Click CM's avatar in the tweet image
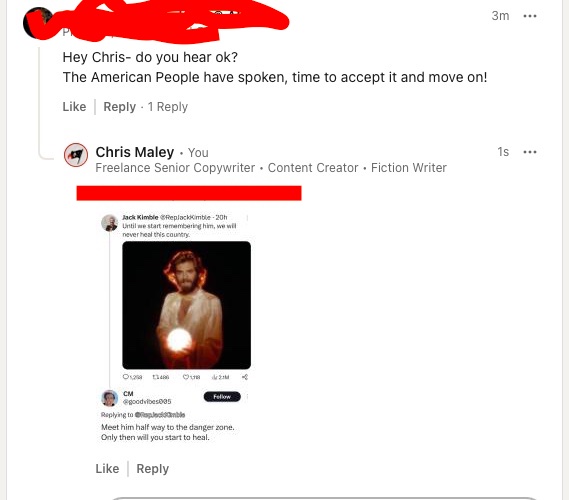This screenshot has width=569, height=500. pos(109,398)
